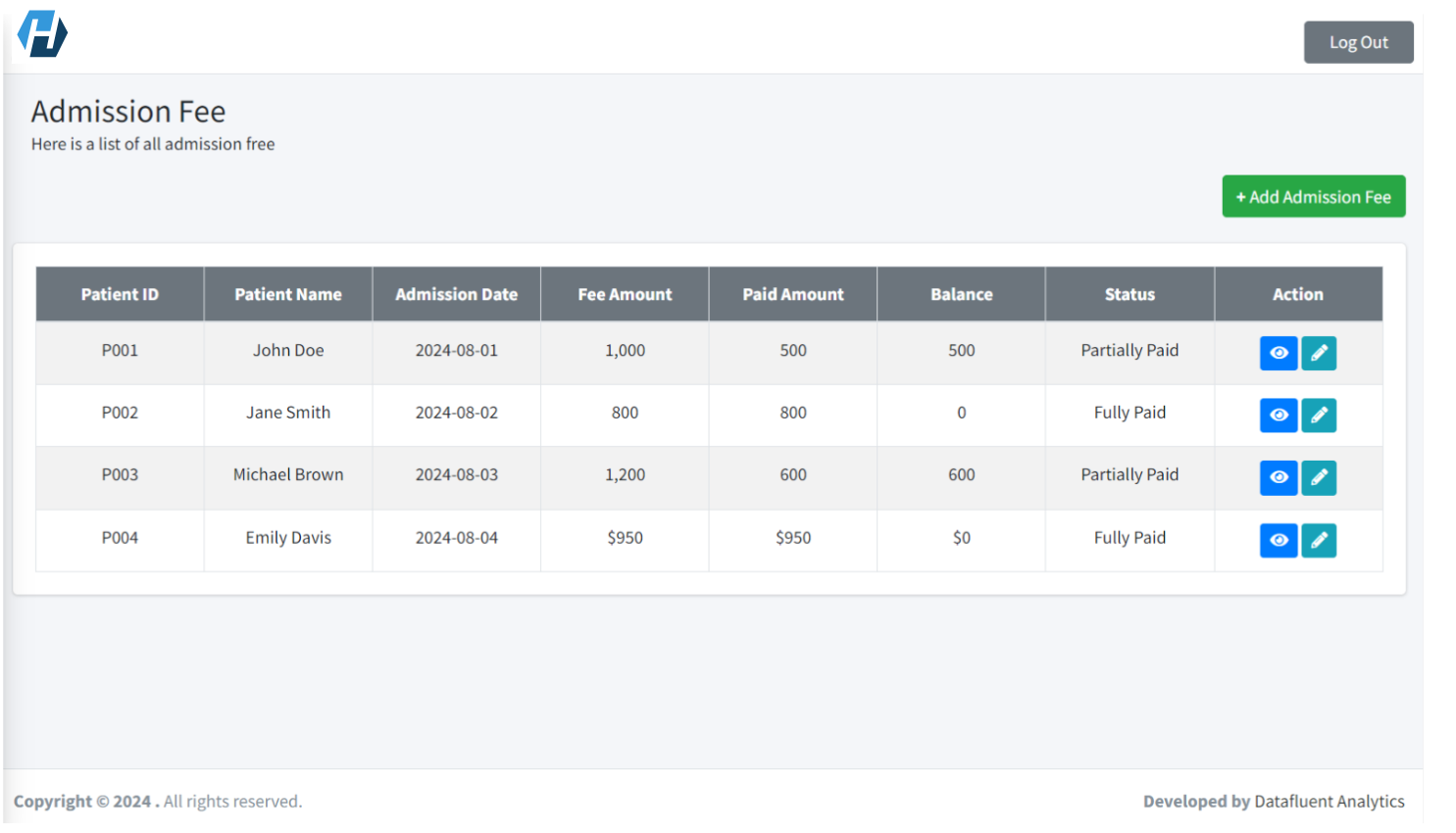Click the John Doe name cell
1456x833 pixels.
(x=288, y=351)
